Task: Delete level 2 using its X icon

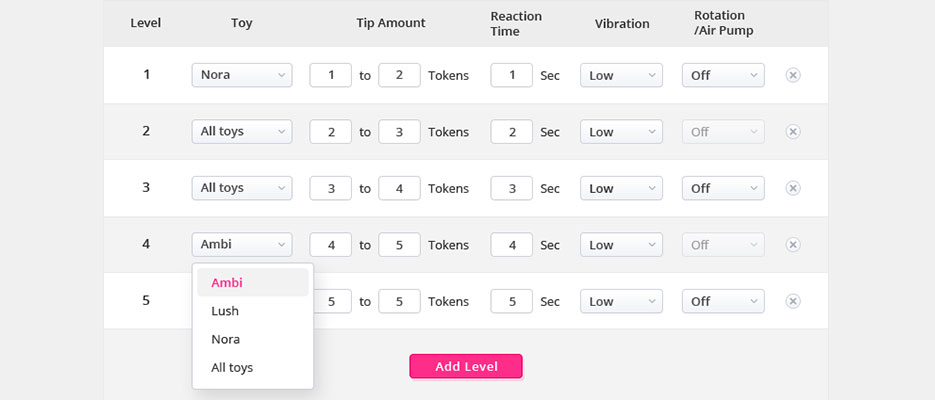Action: pyautogui.click(x=793, y=132)
